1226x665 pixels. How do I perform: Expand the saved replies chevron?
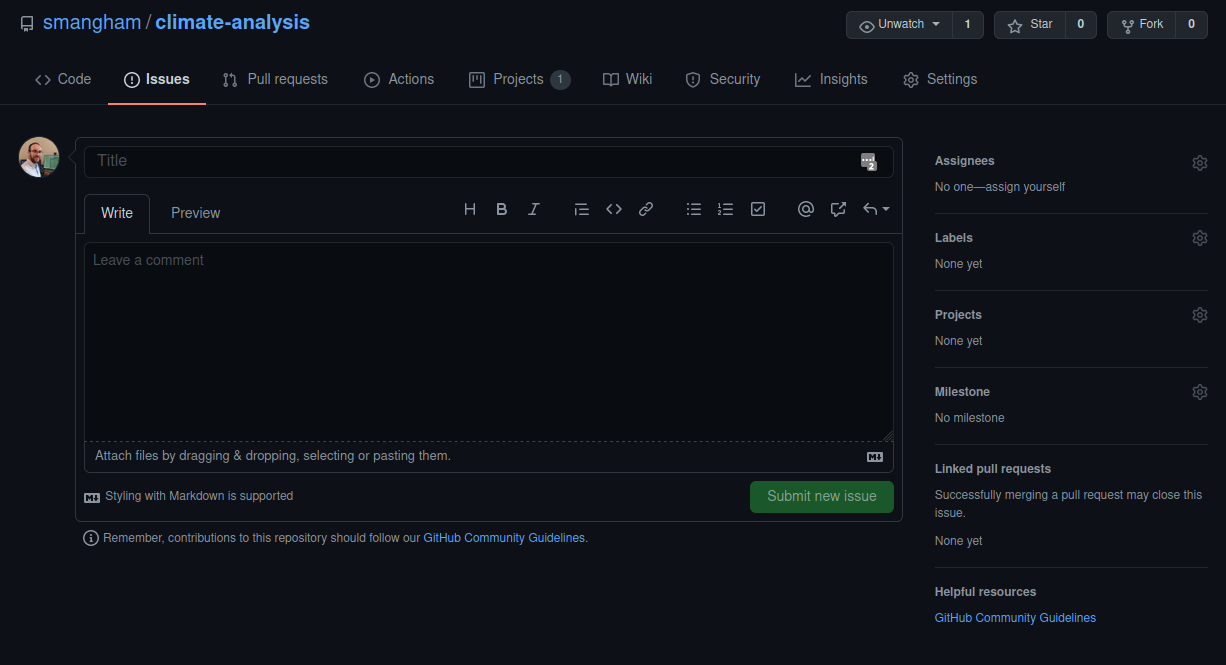[x=875, y=209]
